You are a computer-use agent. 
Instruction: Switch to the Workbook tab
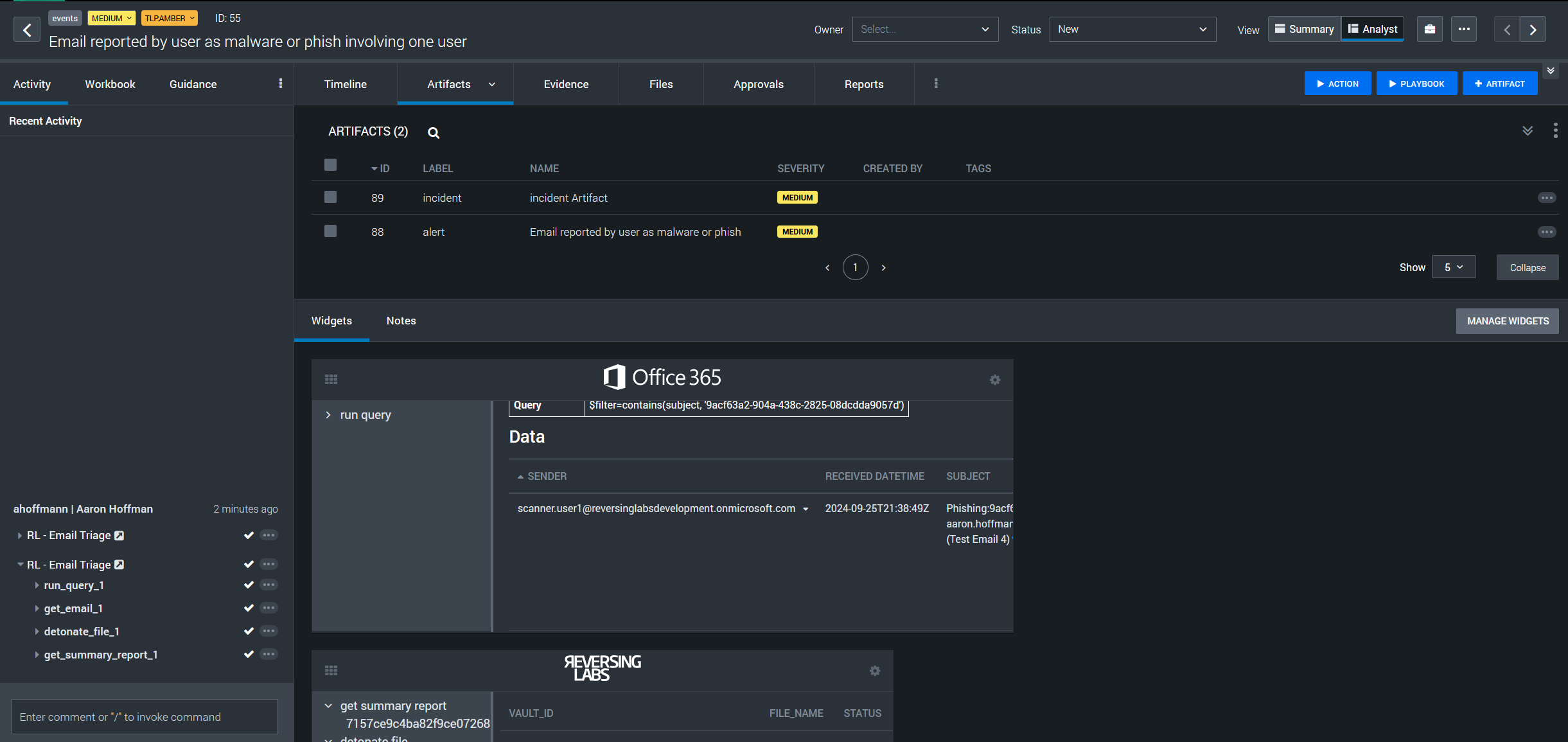click(110, 84)
